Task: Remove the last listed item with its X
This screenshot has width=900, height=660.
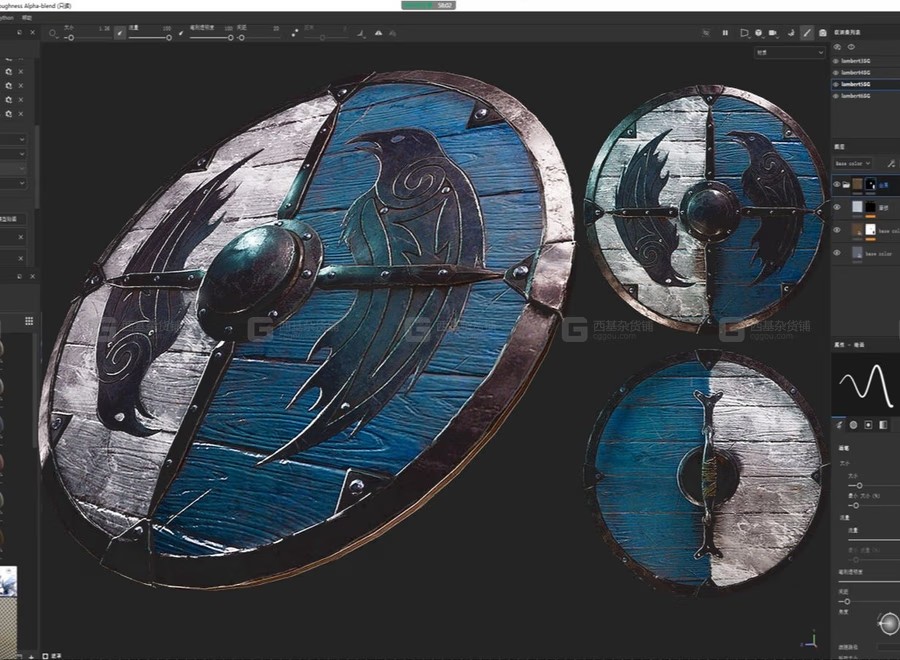Action: (x=21, y=114)
